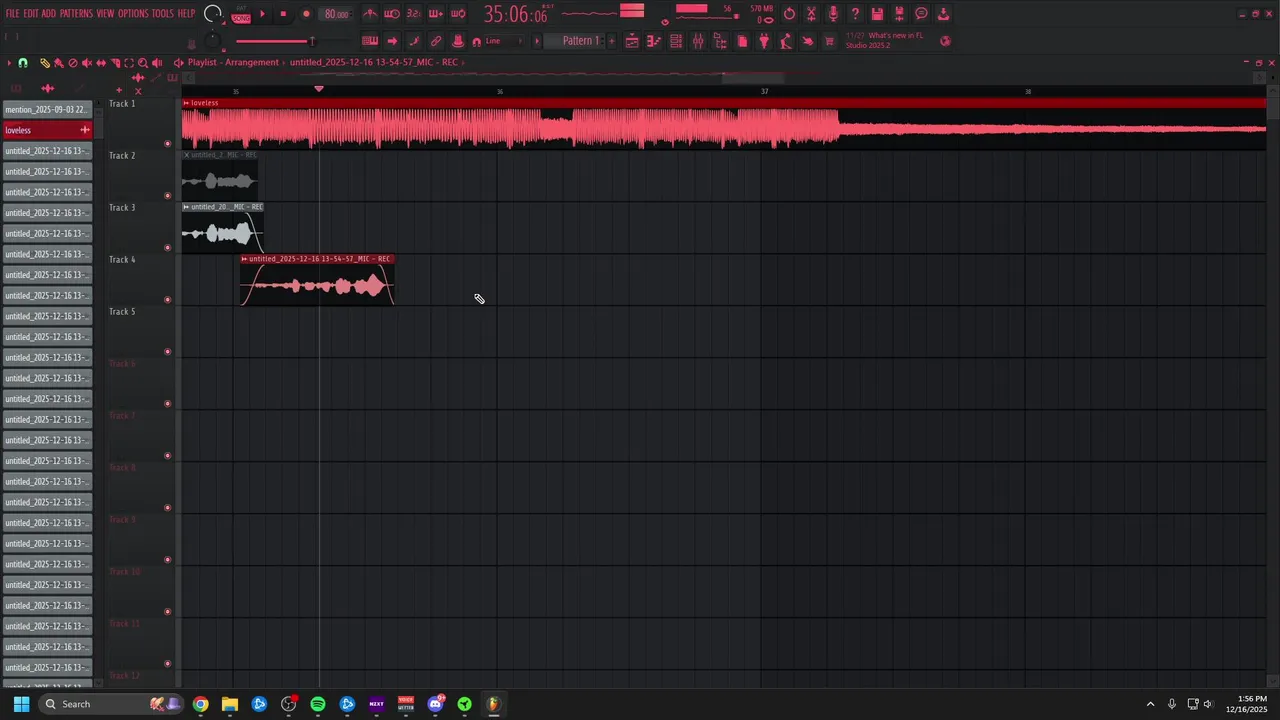
Task: Expand breadcrumb arrow after MIC - REC
Action: (464, 62)
